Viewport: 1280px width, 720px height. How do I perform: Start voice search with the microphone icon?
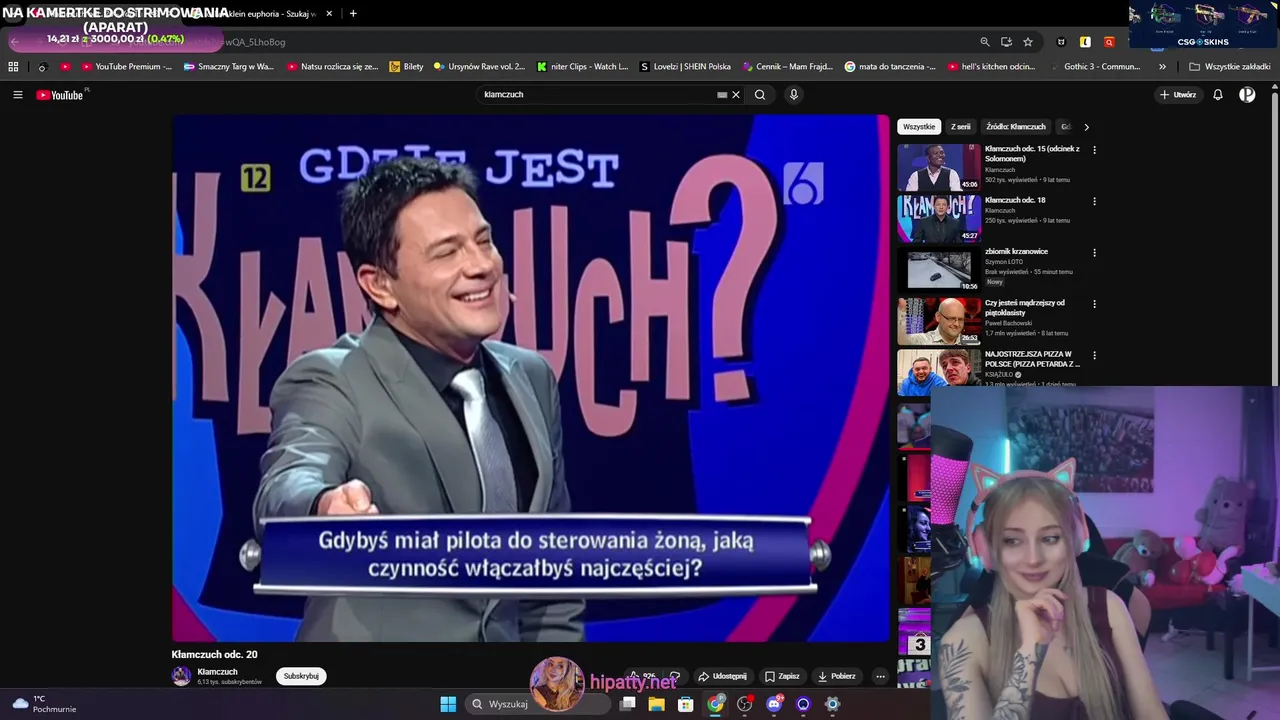[x=794, y=95]
